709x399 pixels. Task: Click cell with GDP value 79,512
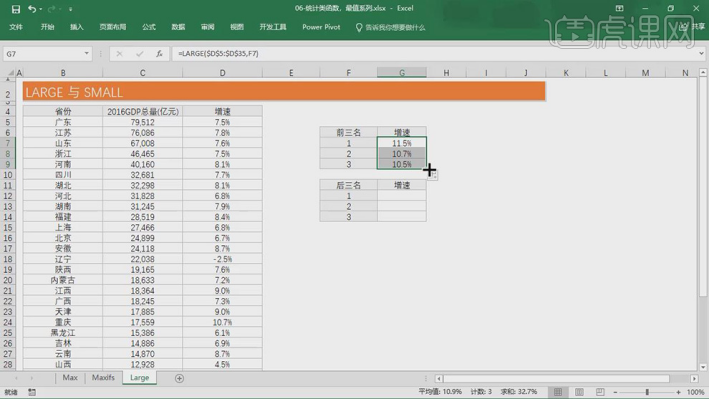[142, 122]
